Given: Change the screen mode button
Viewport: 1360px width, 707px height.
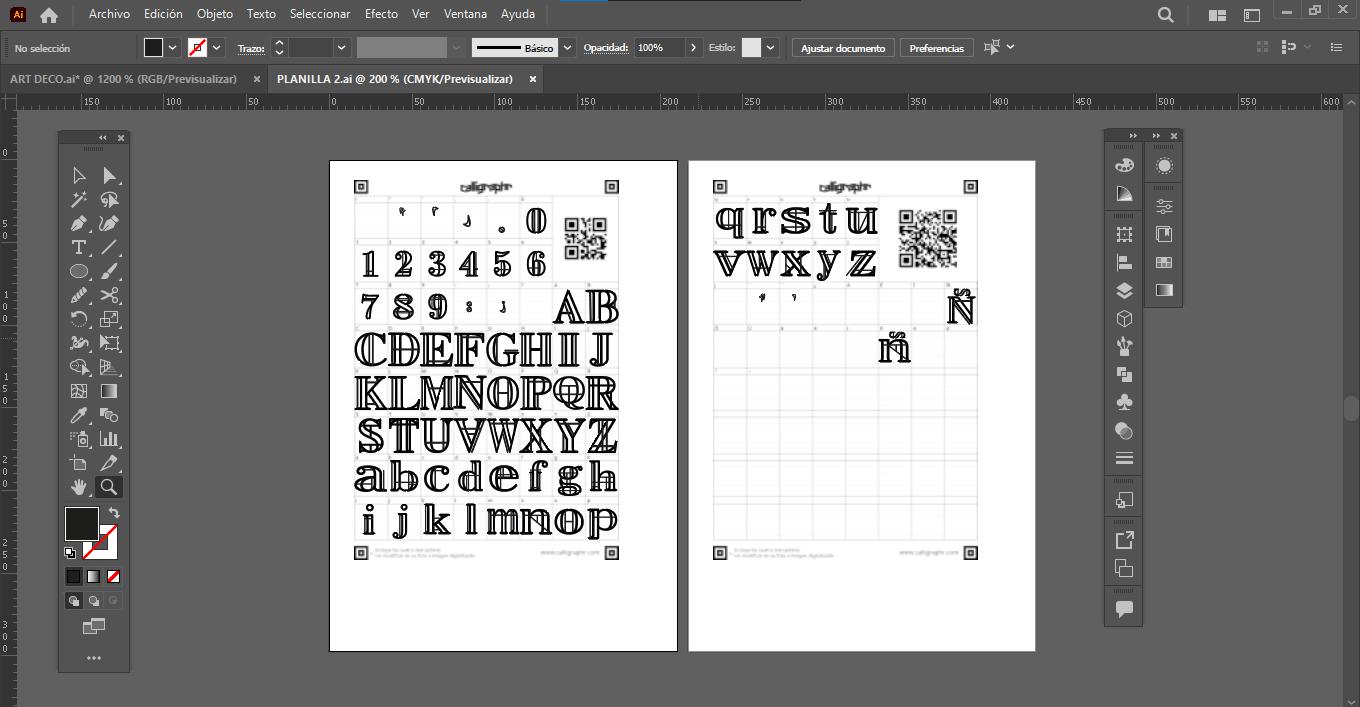Looking at the screenshot, I should [93, 627].
